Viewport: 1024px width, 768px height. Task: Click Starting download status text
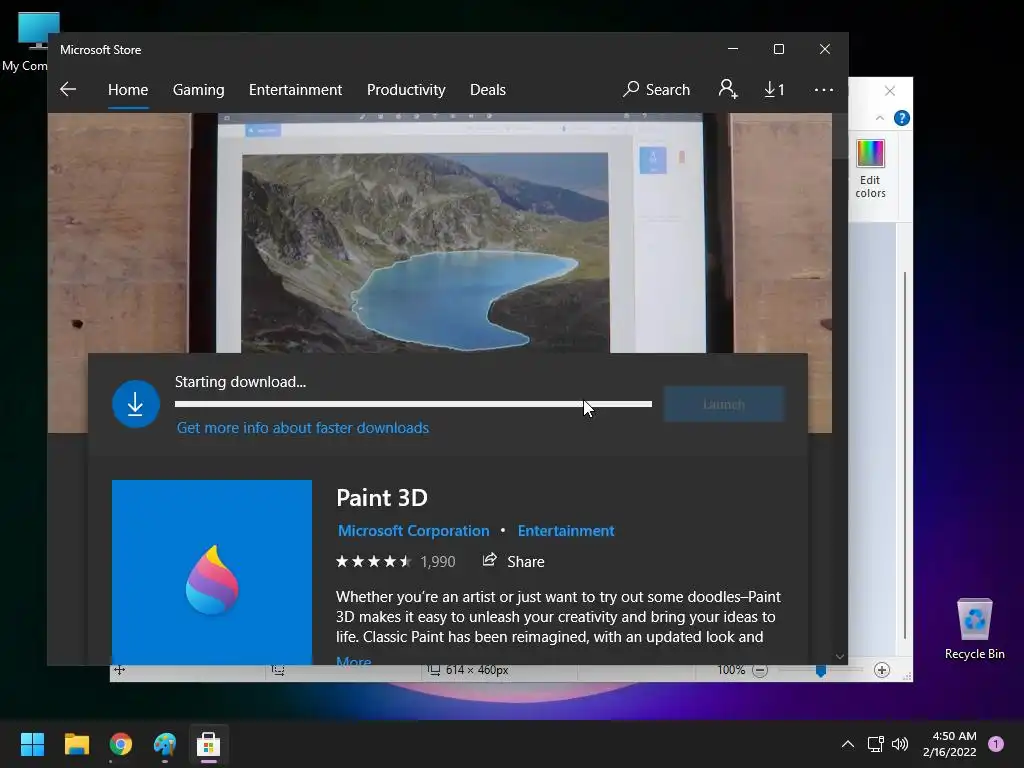pos(240,382)
